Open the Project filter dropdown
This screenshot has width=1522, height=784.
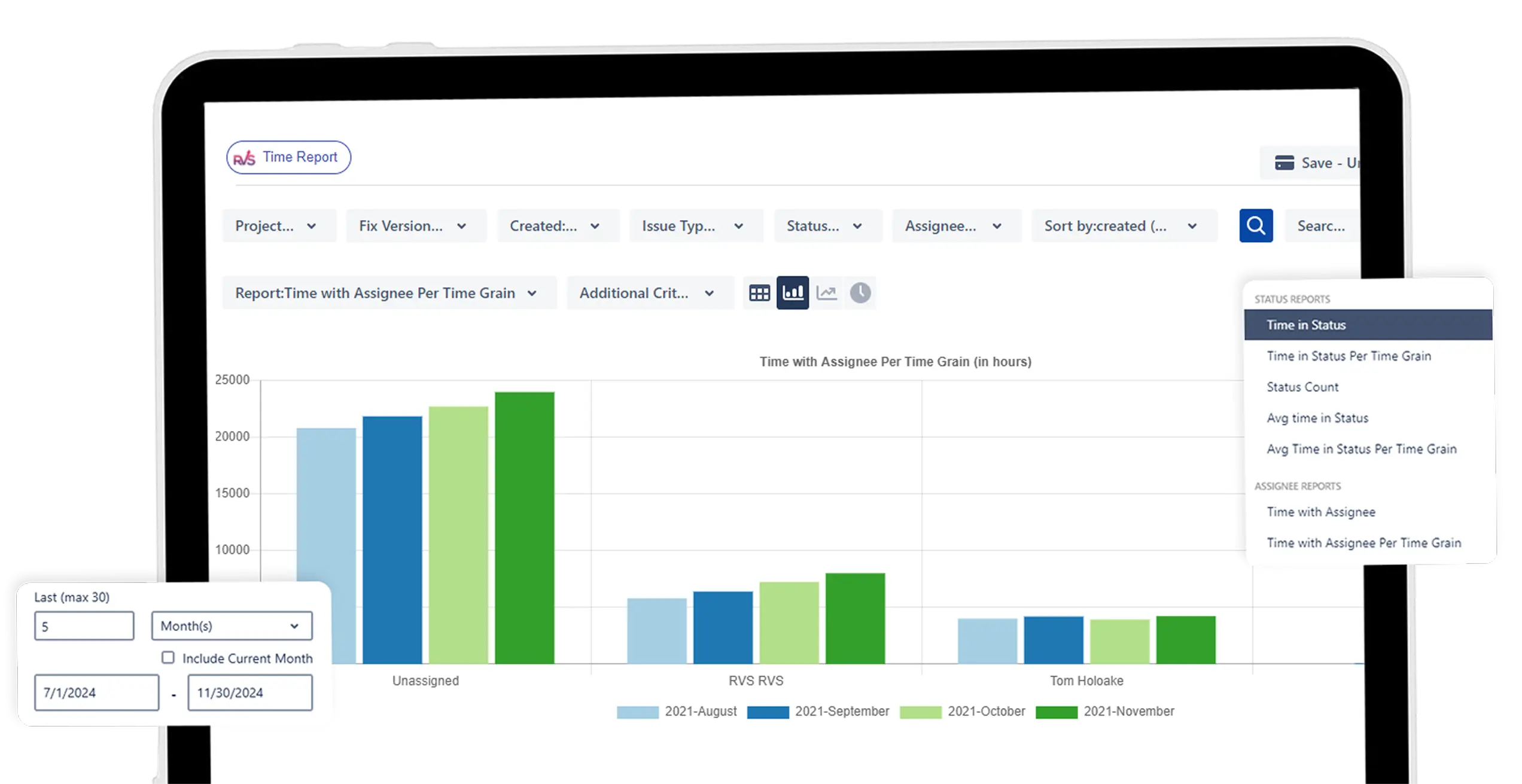(278, 225)
